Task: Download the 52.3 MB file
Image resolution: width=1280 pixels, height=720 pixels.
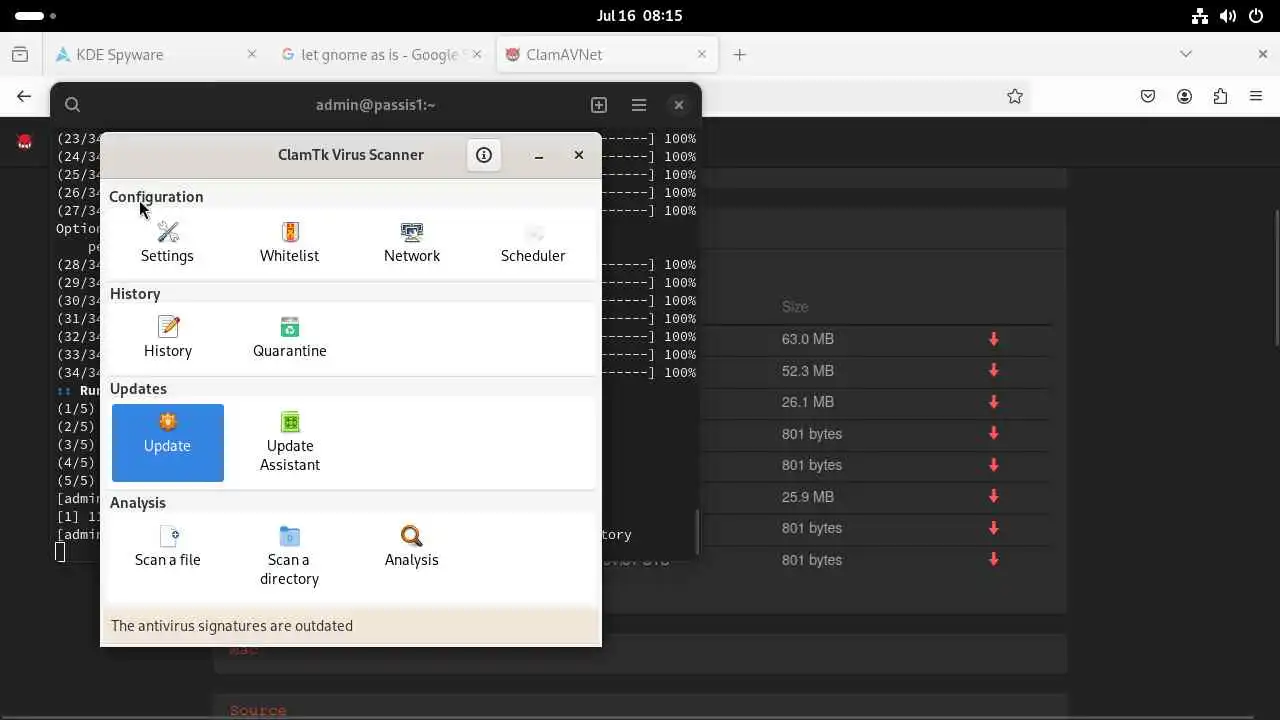Action: click(994, 371)
